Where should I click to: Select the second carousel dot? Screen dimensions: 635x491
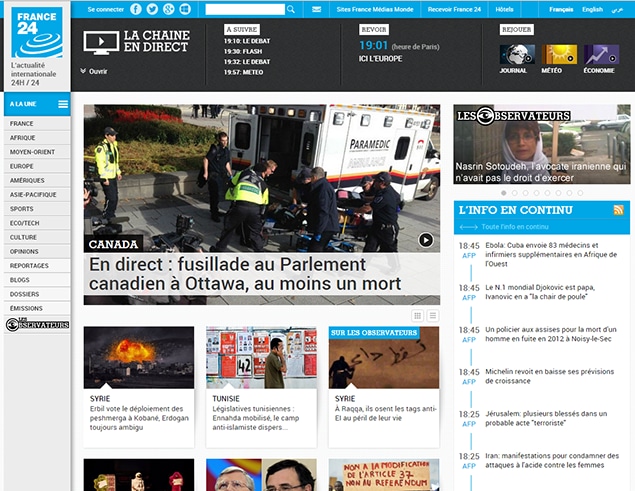pyautogui.click(x=514, y=193)
